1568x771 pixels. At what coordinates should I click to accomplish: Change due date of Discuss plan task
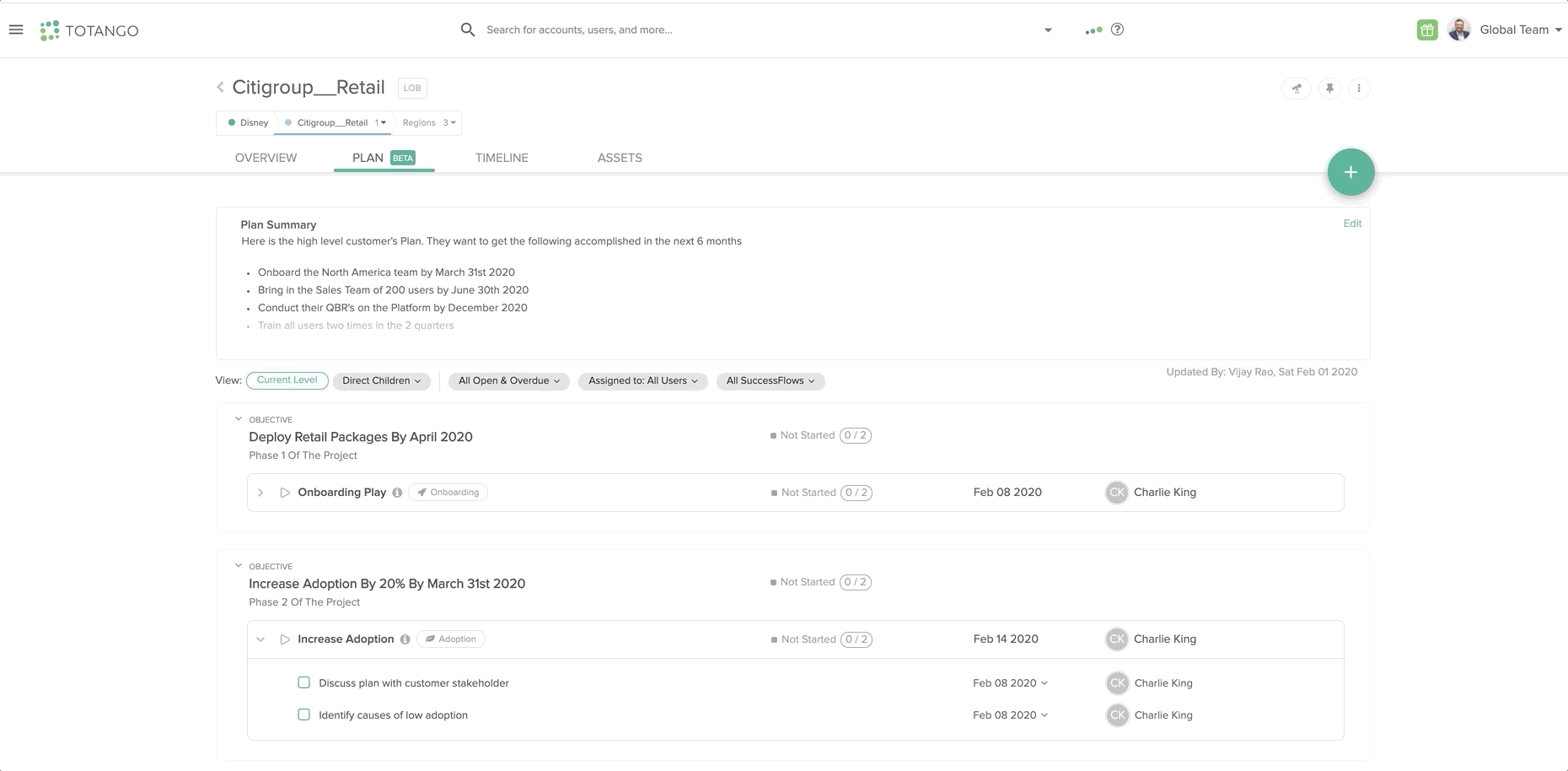click(1010, 683)
